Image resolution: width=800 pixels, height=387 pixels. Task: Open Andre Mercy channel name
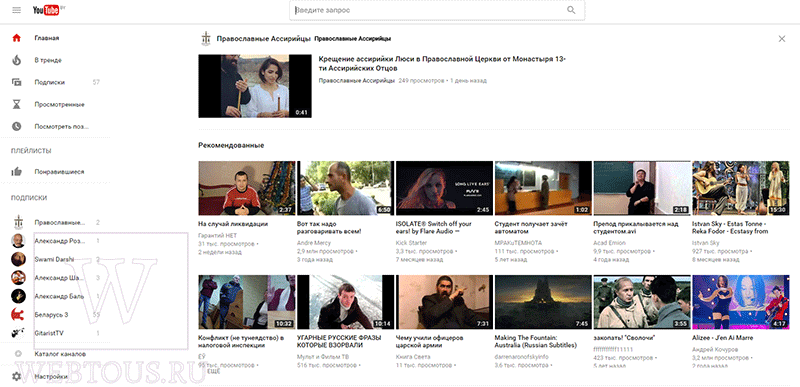pos(314,243)
